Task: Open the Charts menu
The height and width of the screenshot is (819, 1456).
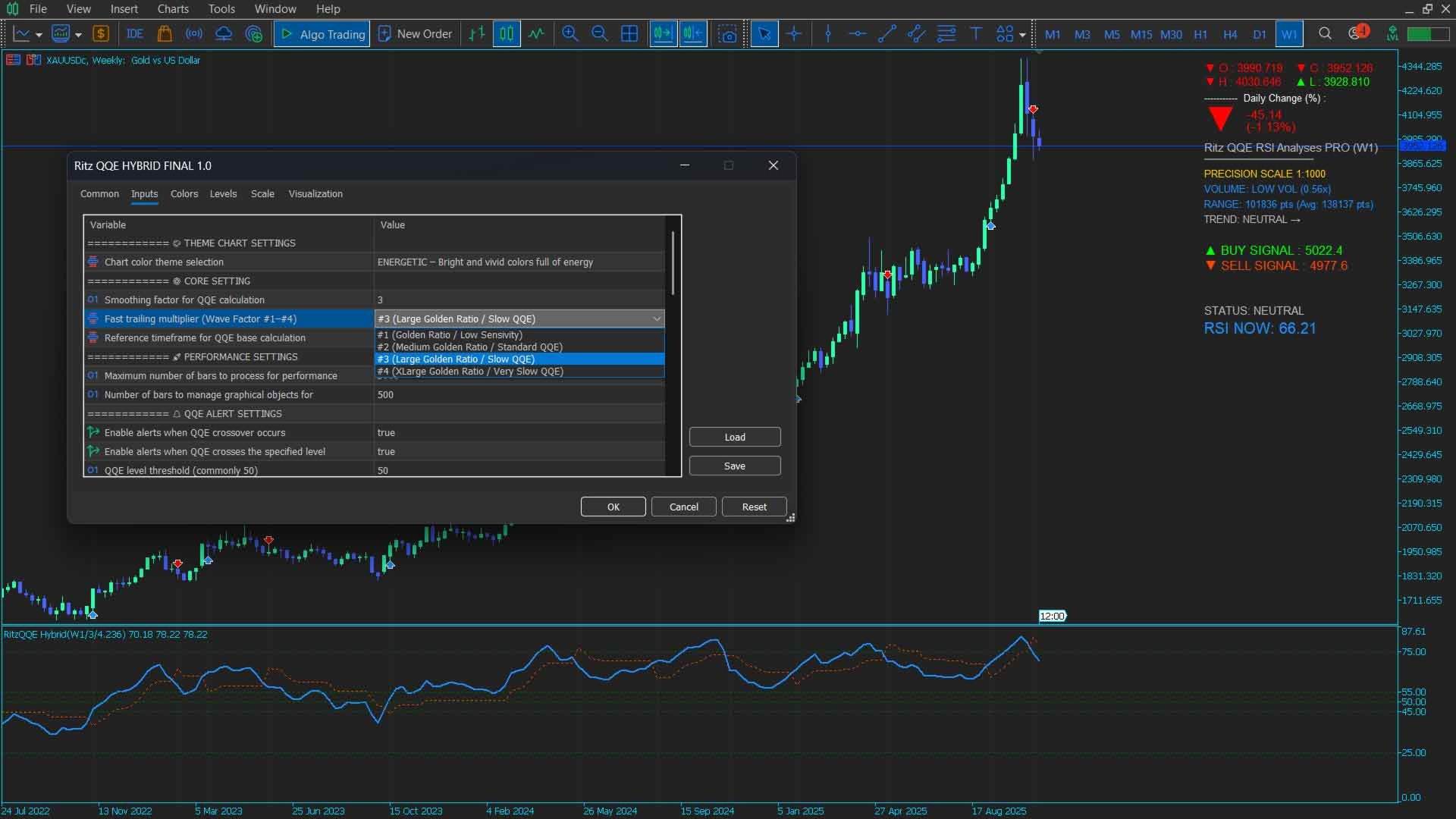Action: pyautogui.click(x=173, y=9)
